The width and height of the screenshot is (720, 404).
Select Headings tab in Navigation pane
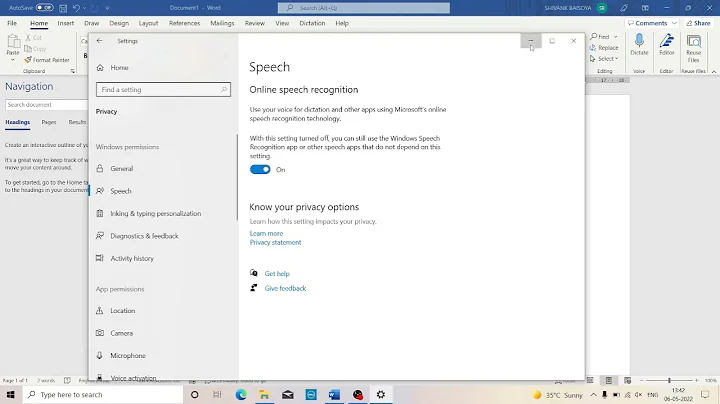[17, 122]
